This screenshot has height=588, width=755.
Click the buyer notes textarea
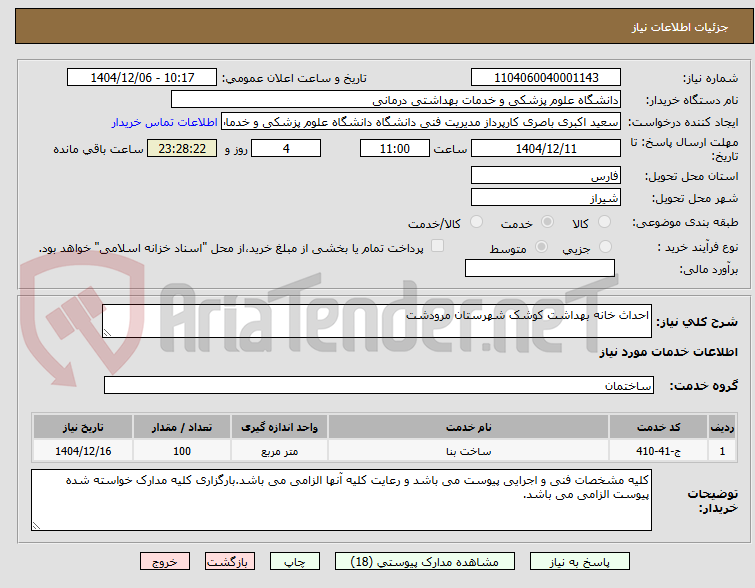tap(341, 500)
